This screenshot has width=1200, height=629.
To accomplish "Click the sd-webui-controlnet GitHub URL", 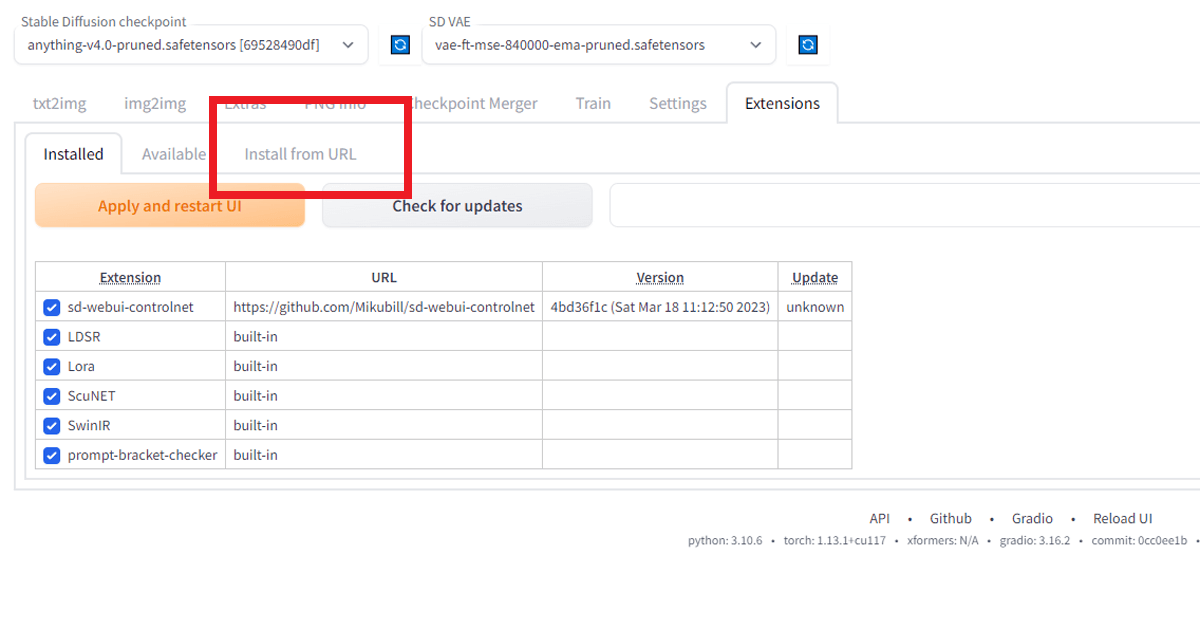I will pos(384,307).
